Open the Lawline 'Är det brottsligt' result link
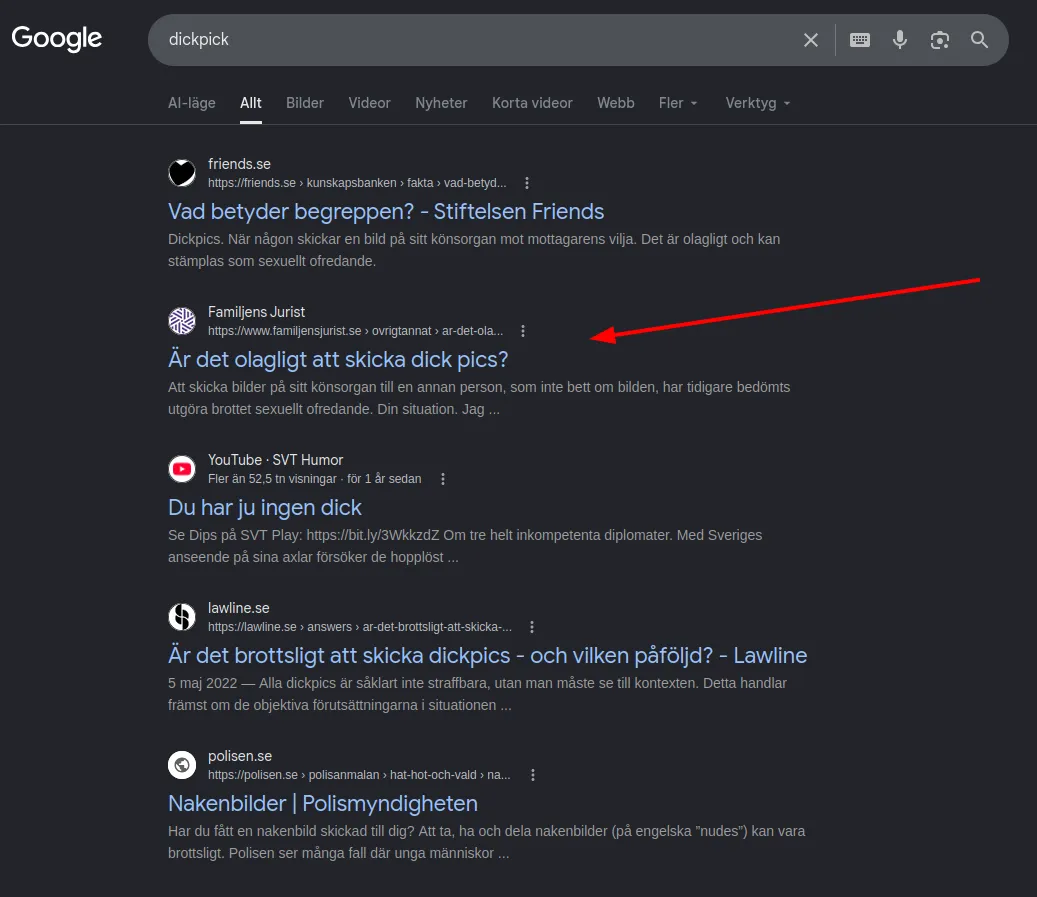The height and width of the screenshot is (897, 1037). tap(487, 656)
